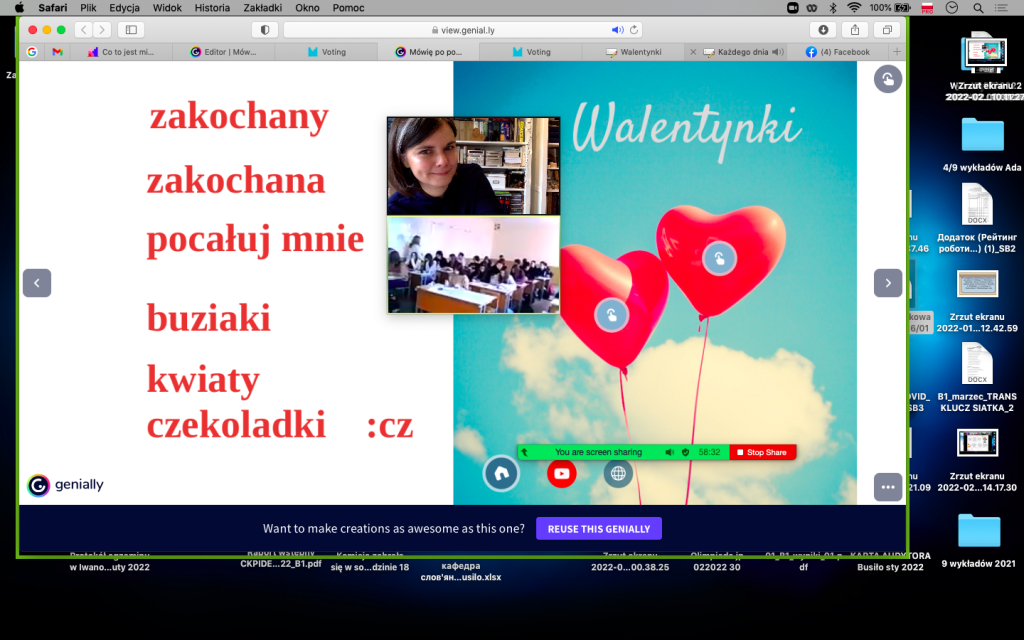1024x640 pixels.
Task: Open the red YouTube button
Action: click(x=562, y=473)
